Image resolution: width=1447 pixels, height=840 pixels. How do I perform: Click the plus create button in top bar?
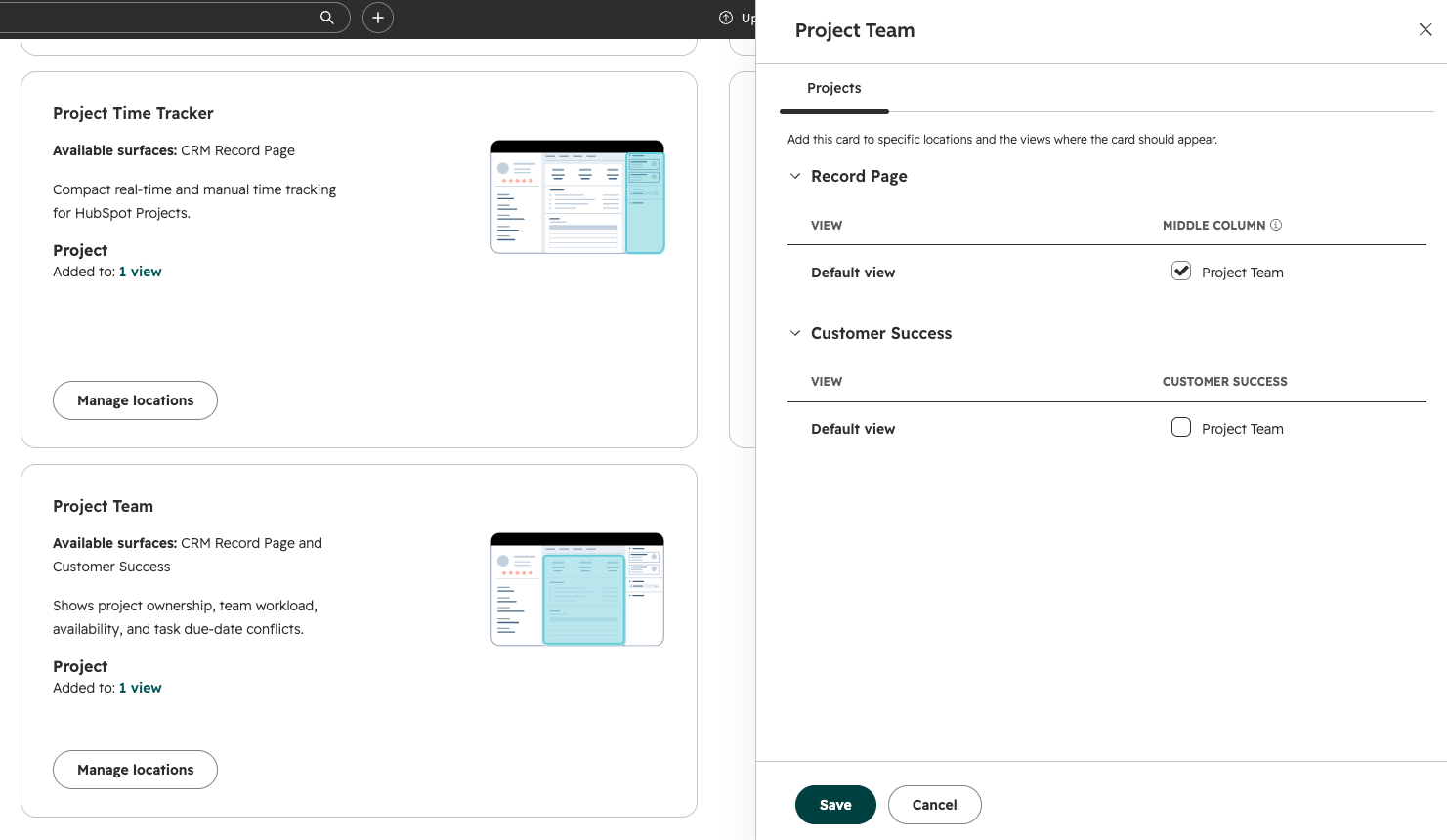(378, 18)
